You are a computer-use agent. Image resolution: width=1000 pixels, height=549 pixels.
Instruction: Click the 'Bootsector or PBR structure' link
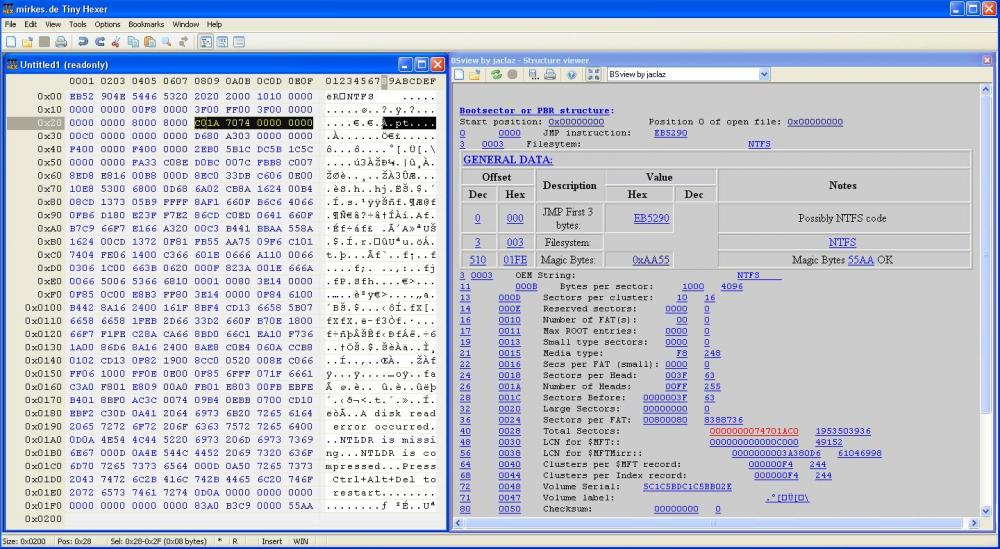535,110
